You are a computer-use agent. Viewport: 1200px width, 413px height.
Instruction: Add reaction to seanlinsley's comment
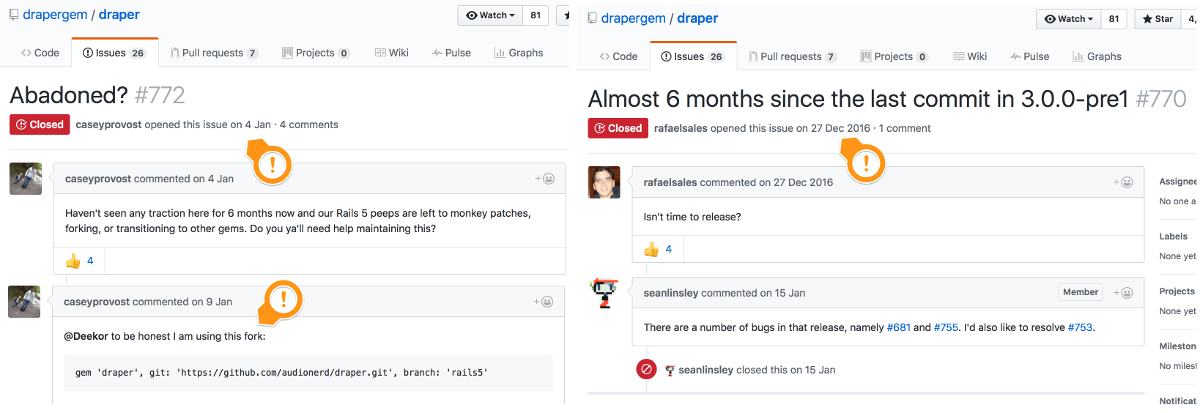[1123, 293]
